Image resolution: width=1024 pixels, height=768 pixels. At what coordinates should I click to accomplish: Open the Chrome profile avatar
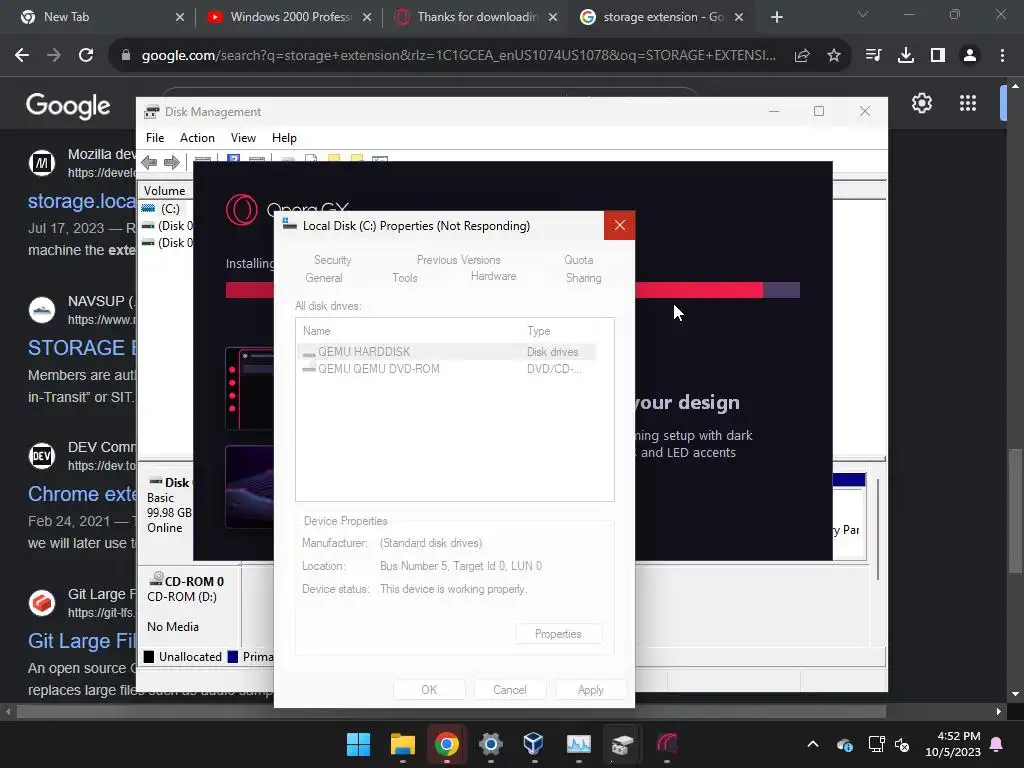point(970,56)
